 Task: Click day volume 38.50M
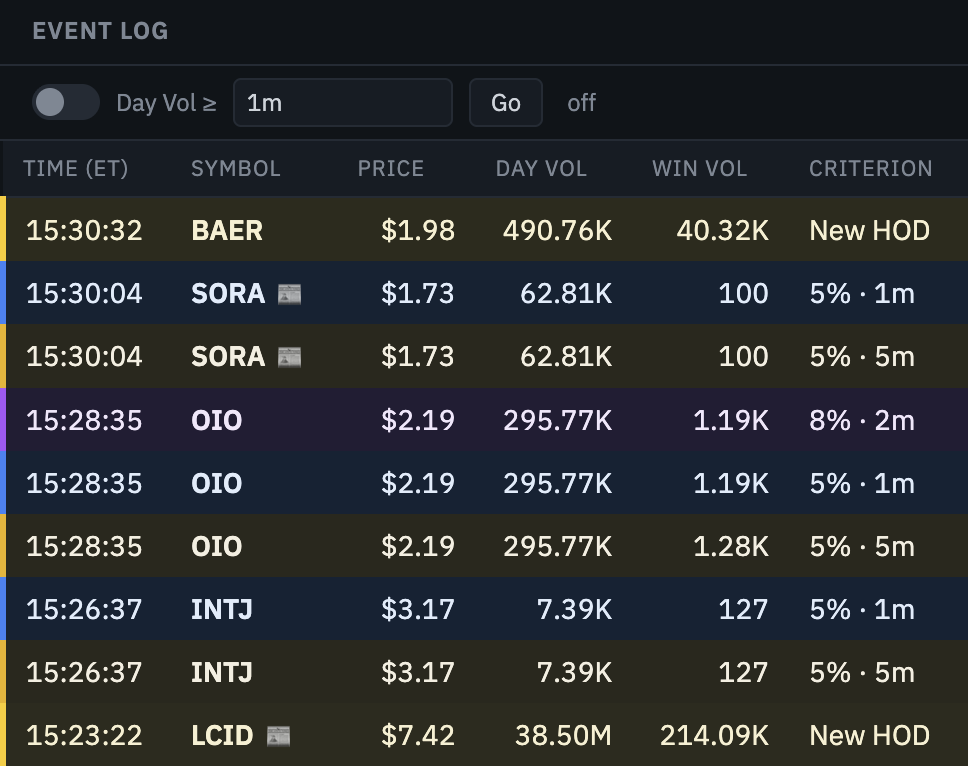pos(563,735)
